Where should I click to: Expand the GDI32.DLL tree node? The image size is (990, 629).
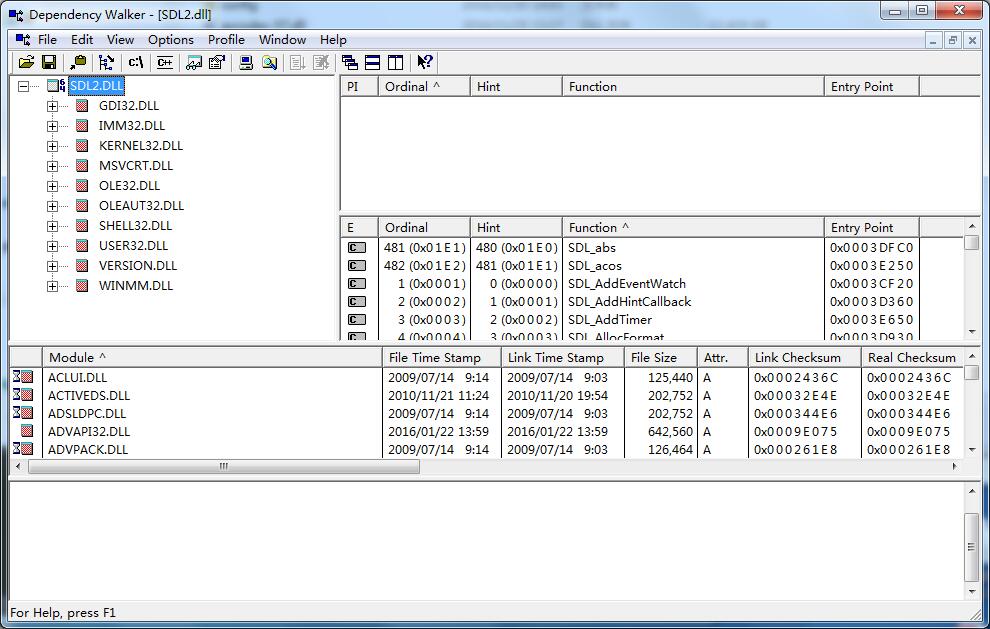tap(52, 106)
